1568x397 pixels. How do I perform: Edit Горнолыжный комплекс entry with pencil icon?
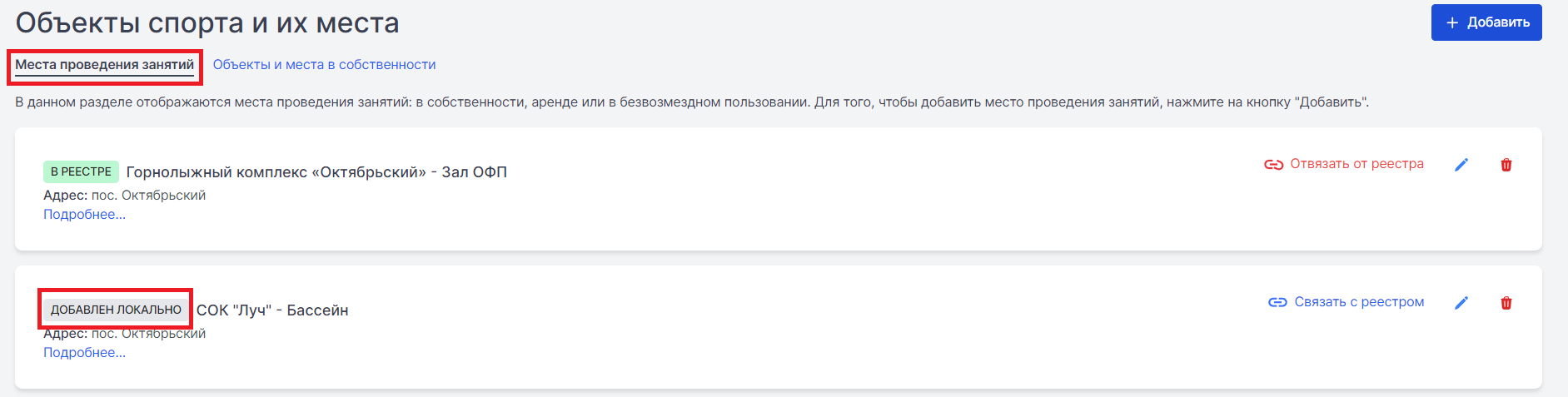coord(1461,165)
